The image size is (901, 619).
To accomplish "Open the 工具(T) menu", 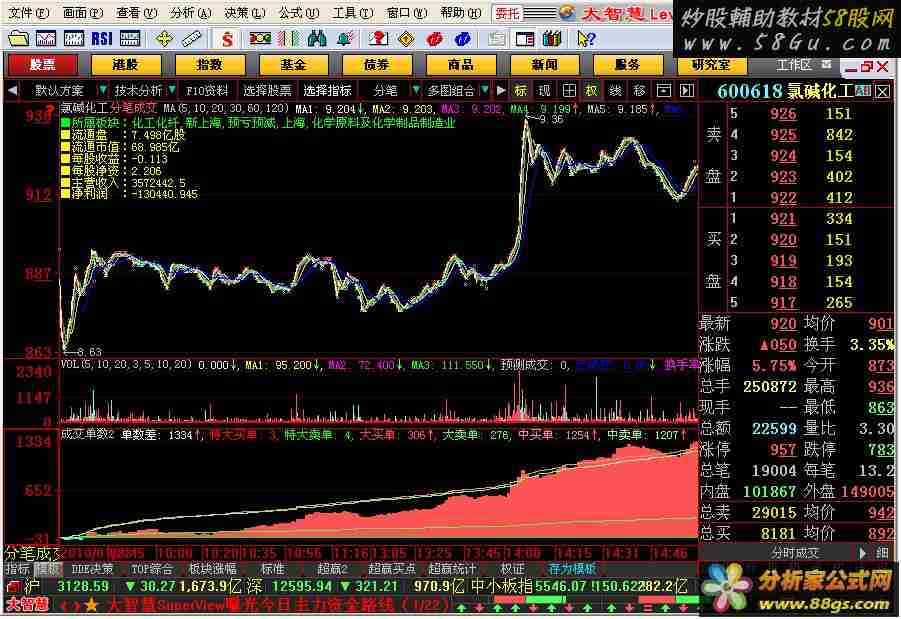I will [352, 12].
